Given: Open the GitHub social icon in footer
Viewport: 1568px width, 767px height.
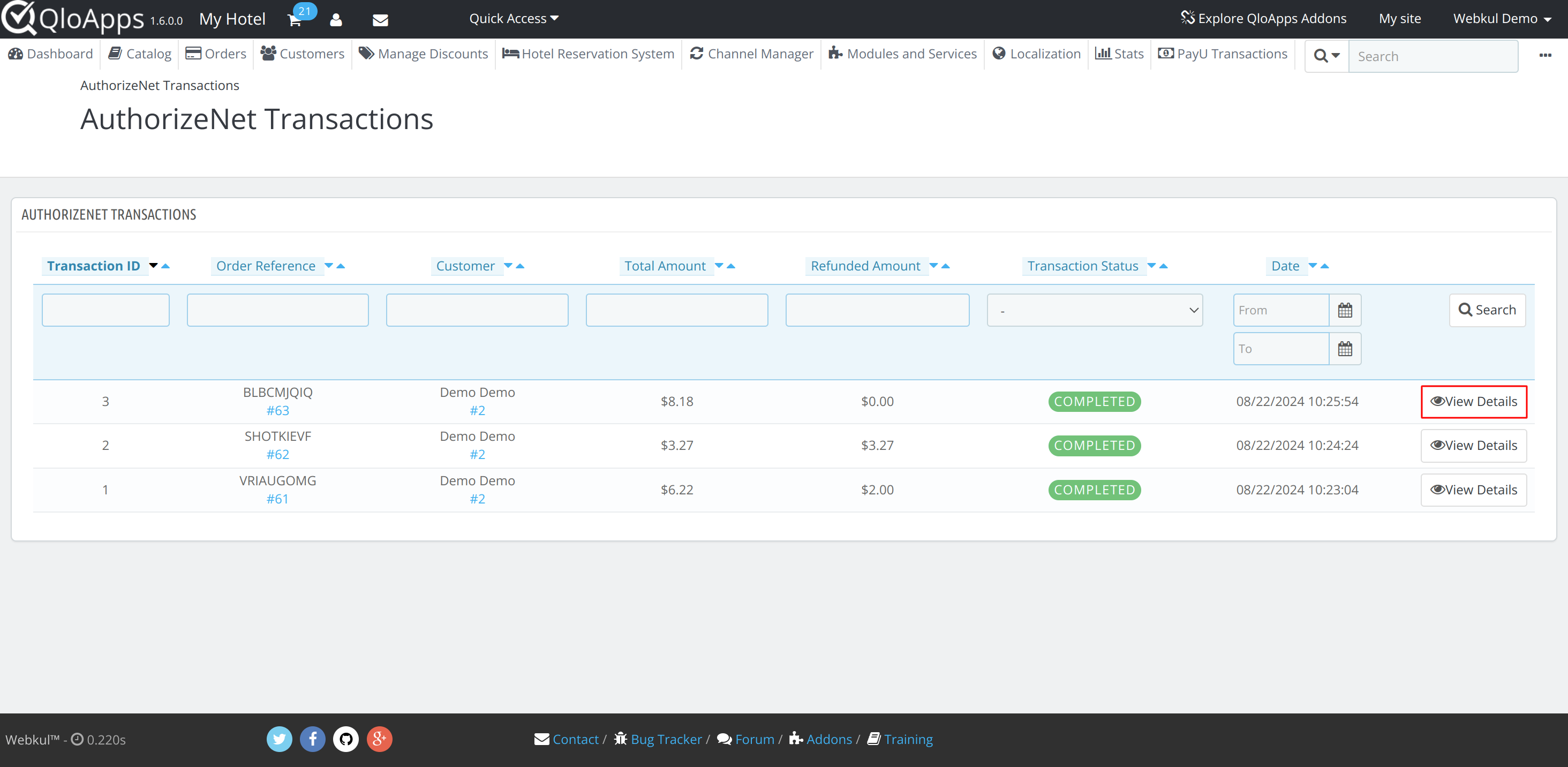Looking at the screenshot, I should 346,739.
